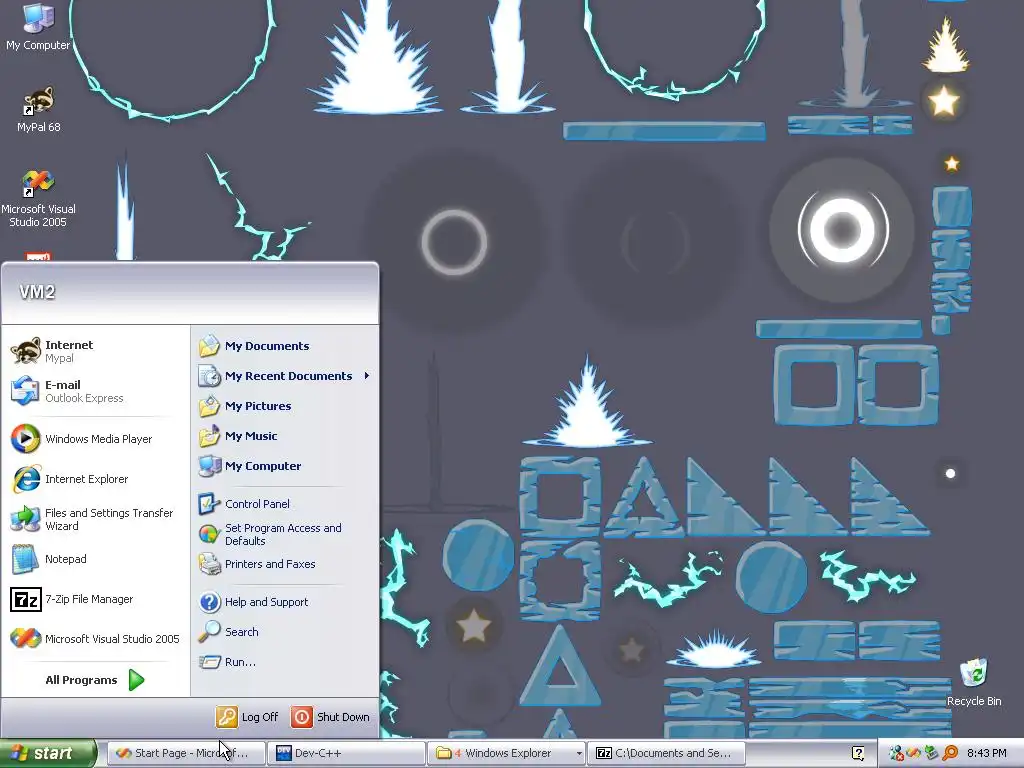Launch MyPal 68 desktop shortcut
Screen dimensions: 1024x768
point(38,109)
